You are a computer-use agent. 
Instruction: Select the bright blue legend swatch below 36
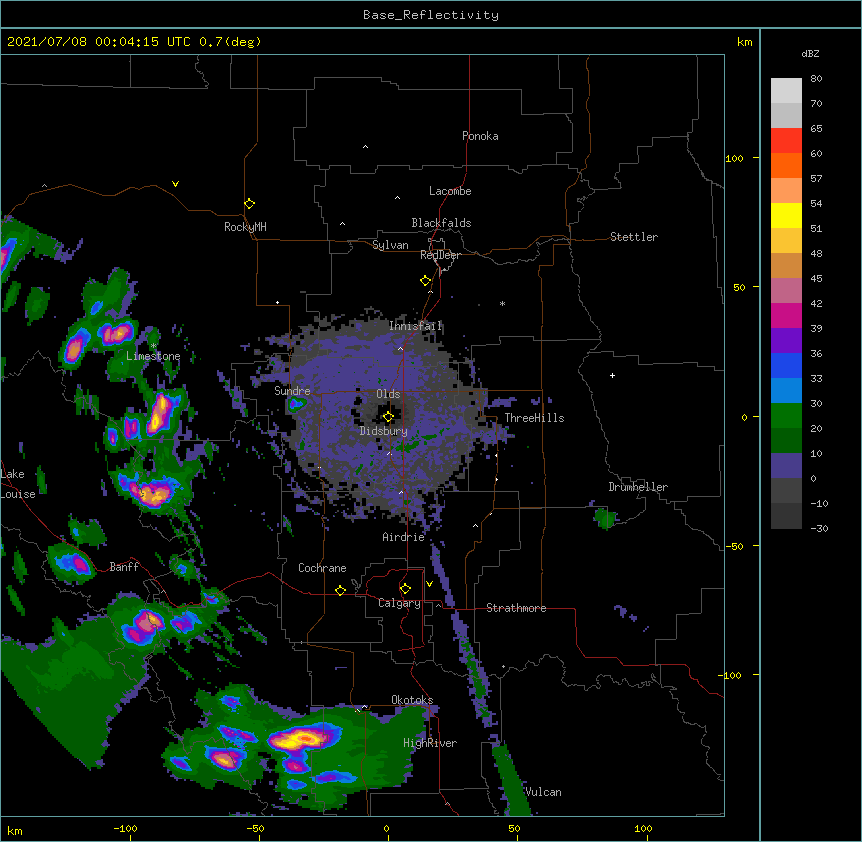[786, 365]
